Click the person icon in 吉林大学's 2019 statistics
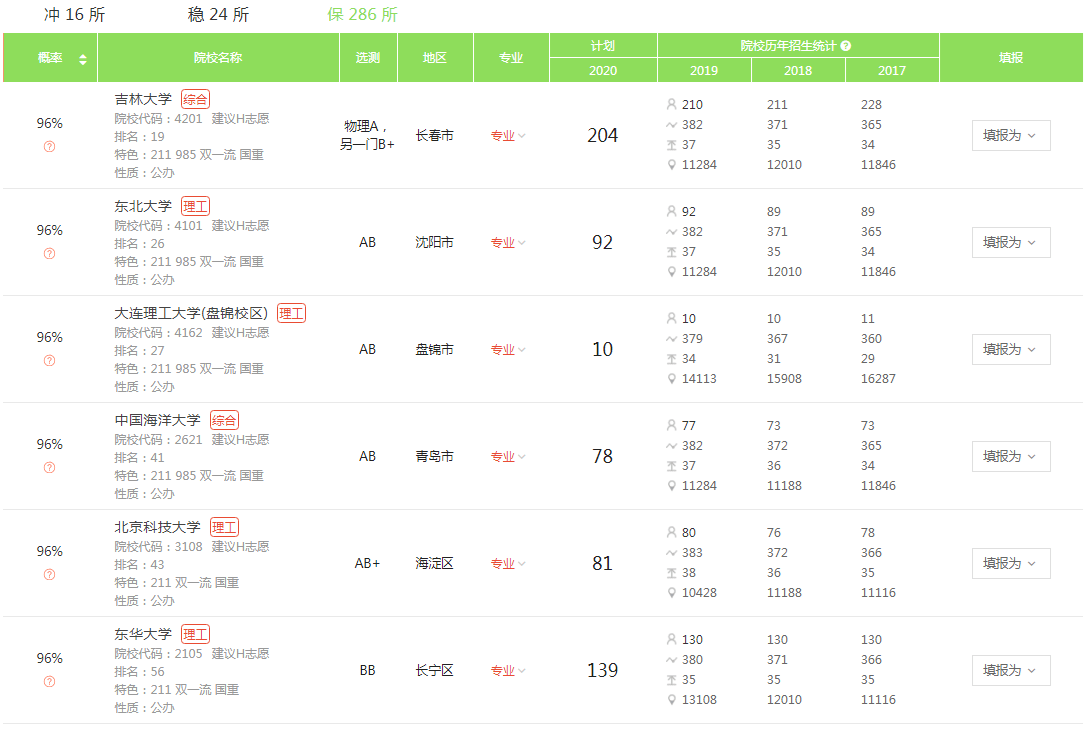Image resolution: width=1088 pixels, height=729 pixels. coord(671,103)
